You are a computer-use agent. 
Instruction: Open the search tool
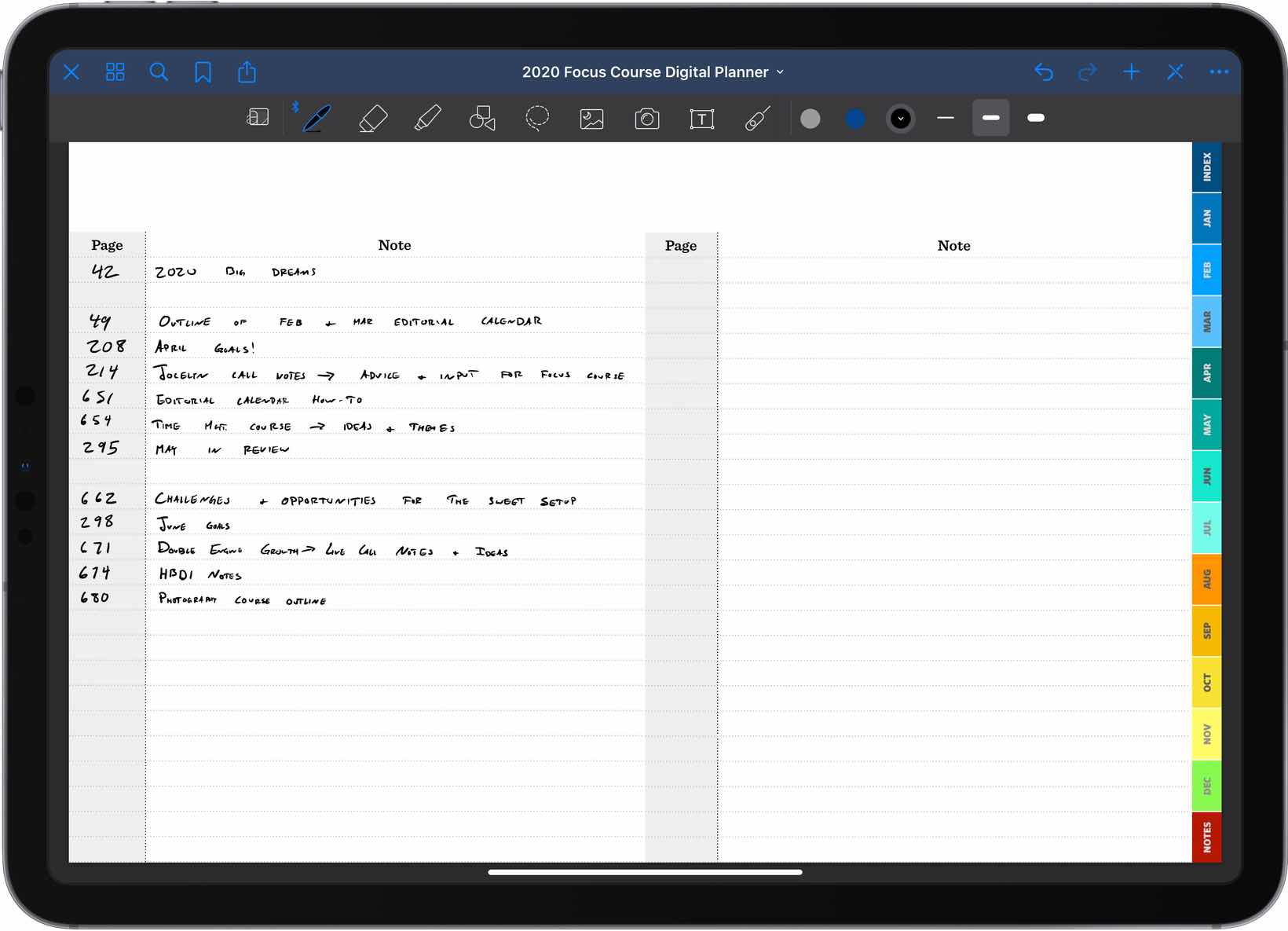pos(159,72)
